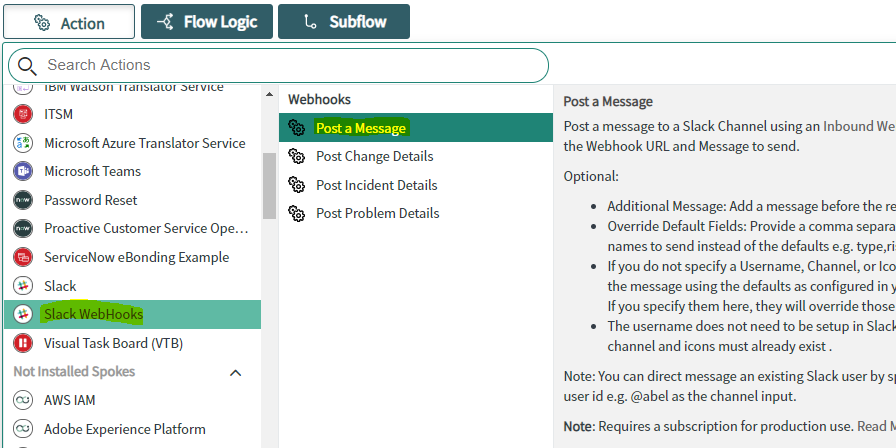This screenshot has height=448, width=896.
Task: Choose the Post a Message action
Action: 416,127
